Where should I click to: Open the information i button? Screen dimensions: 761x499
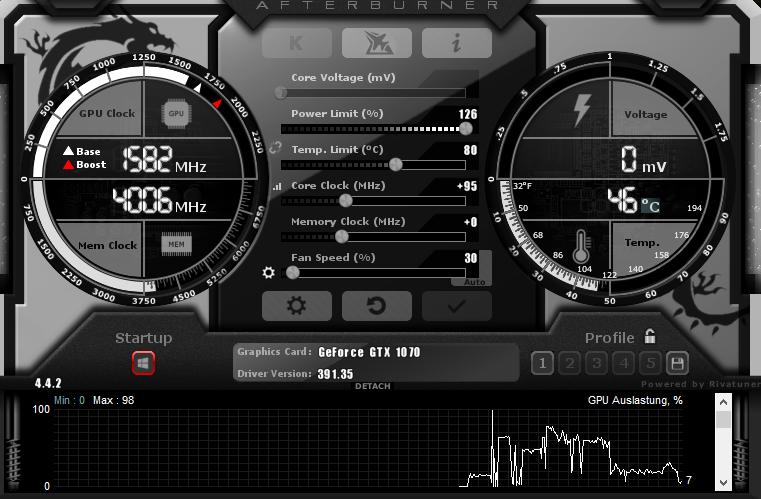coord(457,43)
